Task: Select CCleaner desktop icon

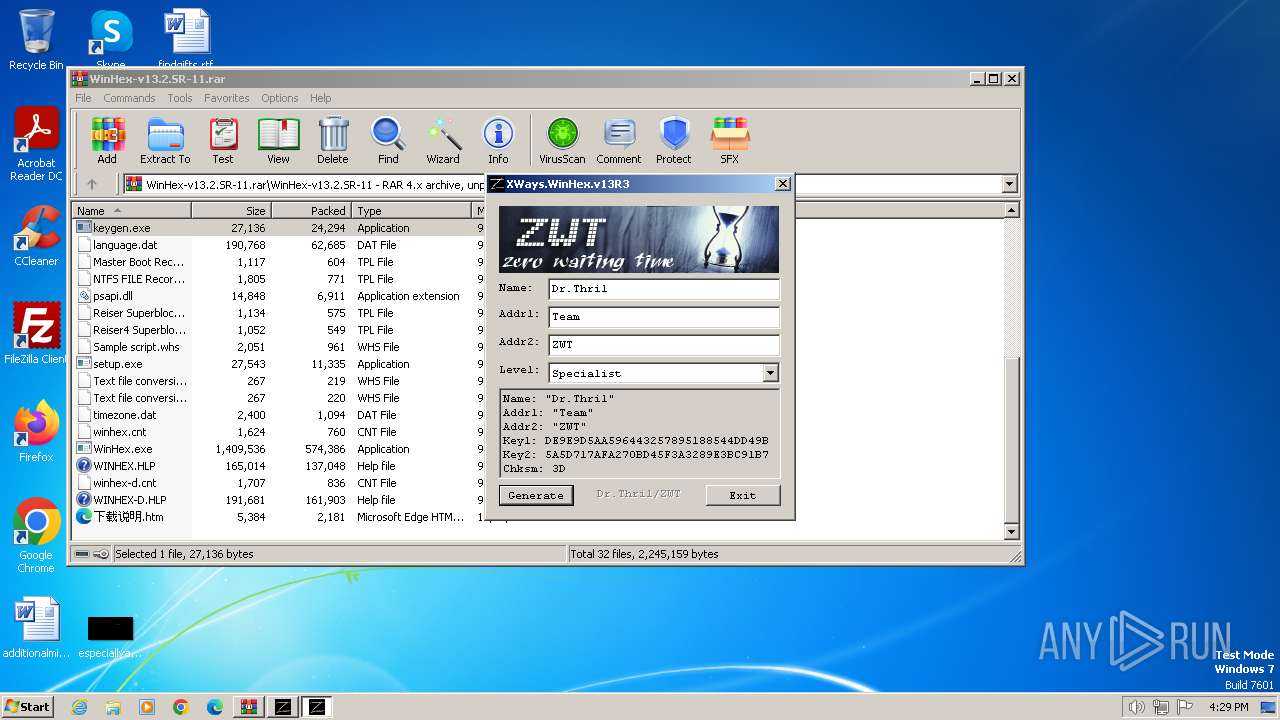Action: pos(36,236)
